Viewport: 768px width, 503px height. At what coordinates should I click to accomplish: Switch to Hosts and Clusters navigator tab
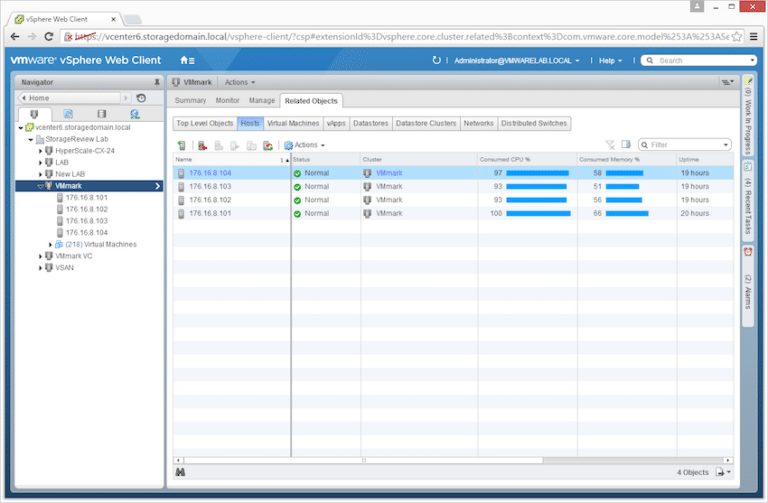click(34, 114)
